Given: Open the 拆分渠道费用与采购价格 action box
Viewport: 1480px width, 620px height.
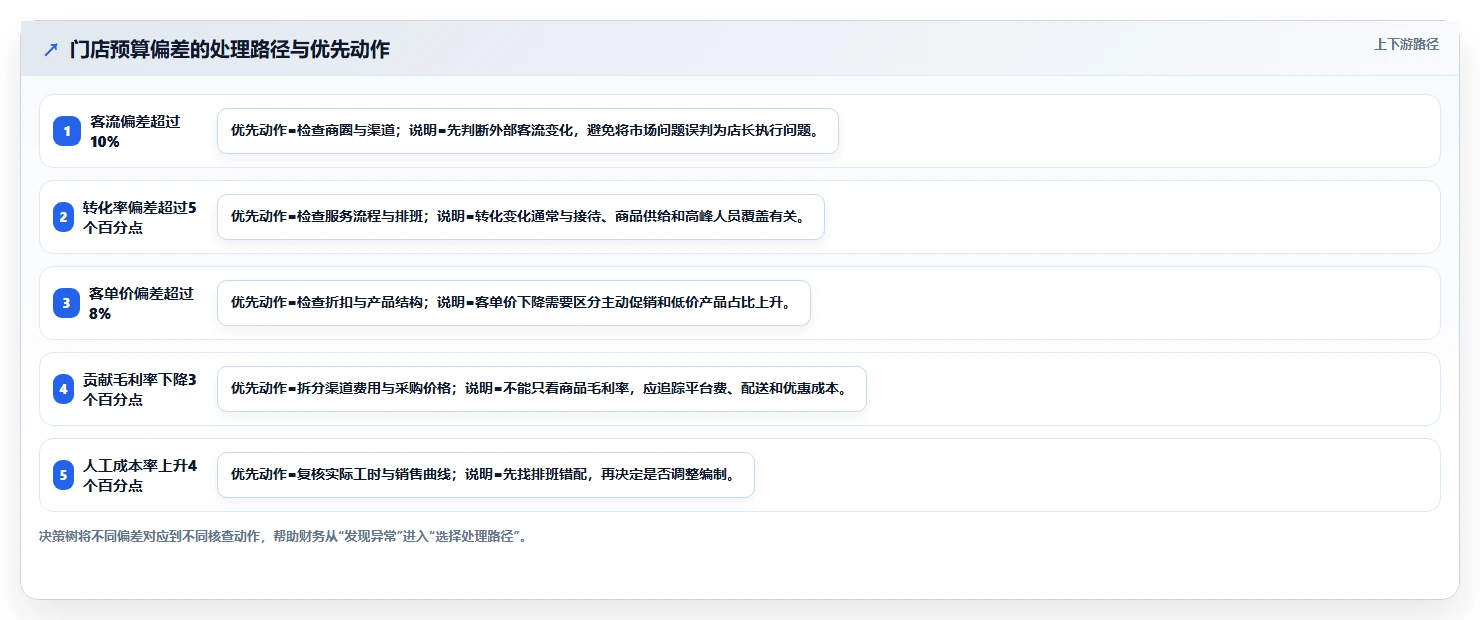Looking at the screenshot, I should click(541, 389).
